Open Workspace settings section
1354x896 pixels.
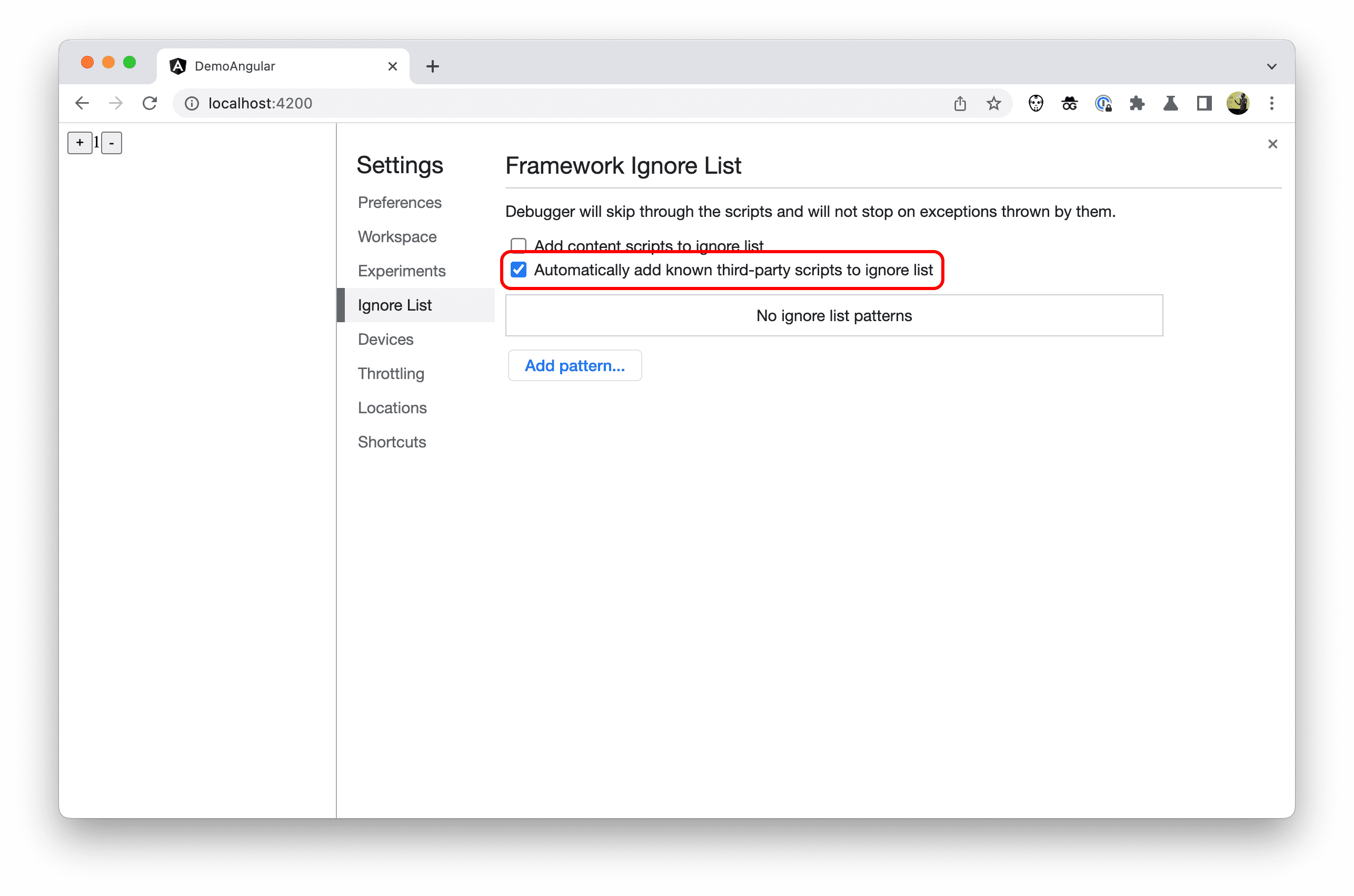coord(400,235)
